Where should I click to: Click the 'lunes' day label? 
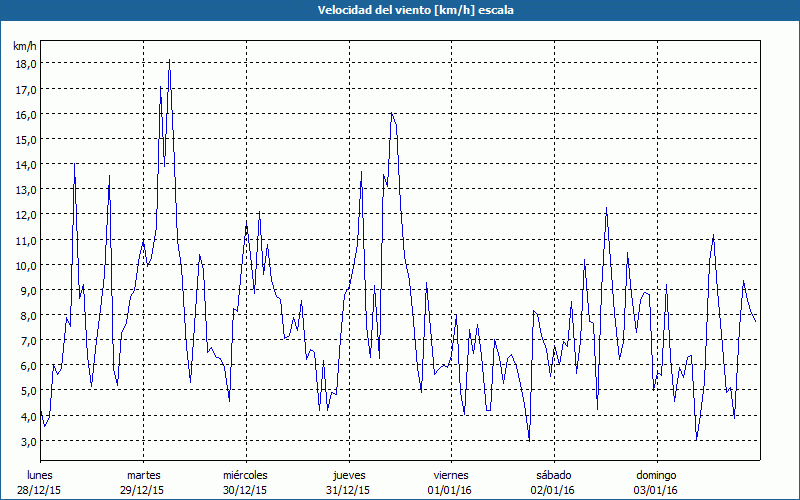[x=39, y=475]
